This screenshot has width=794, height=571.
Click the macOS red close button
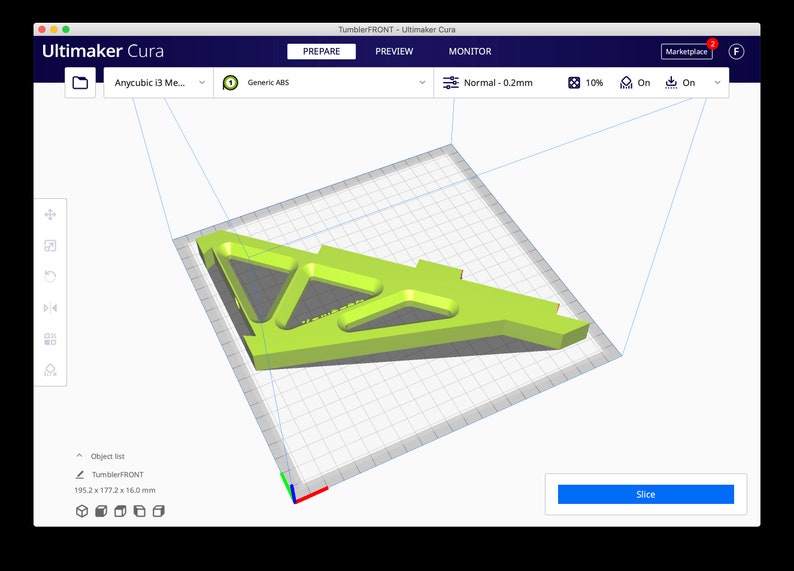click(42, 29)
